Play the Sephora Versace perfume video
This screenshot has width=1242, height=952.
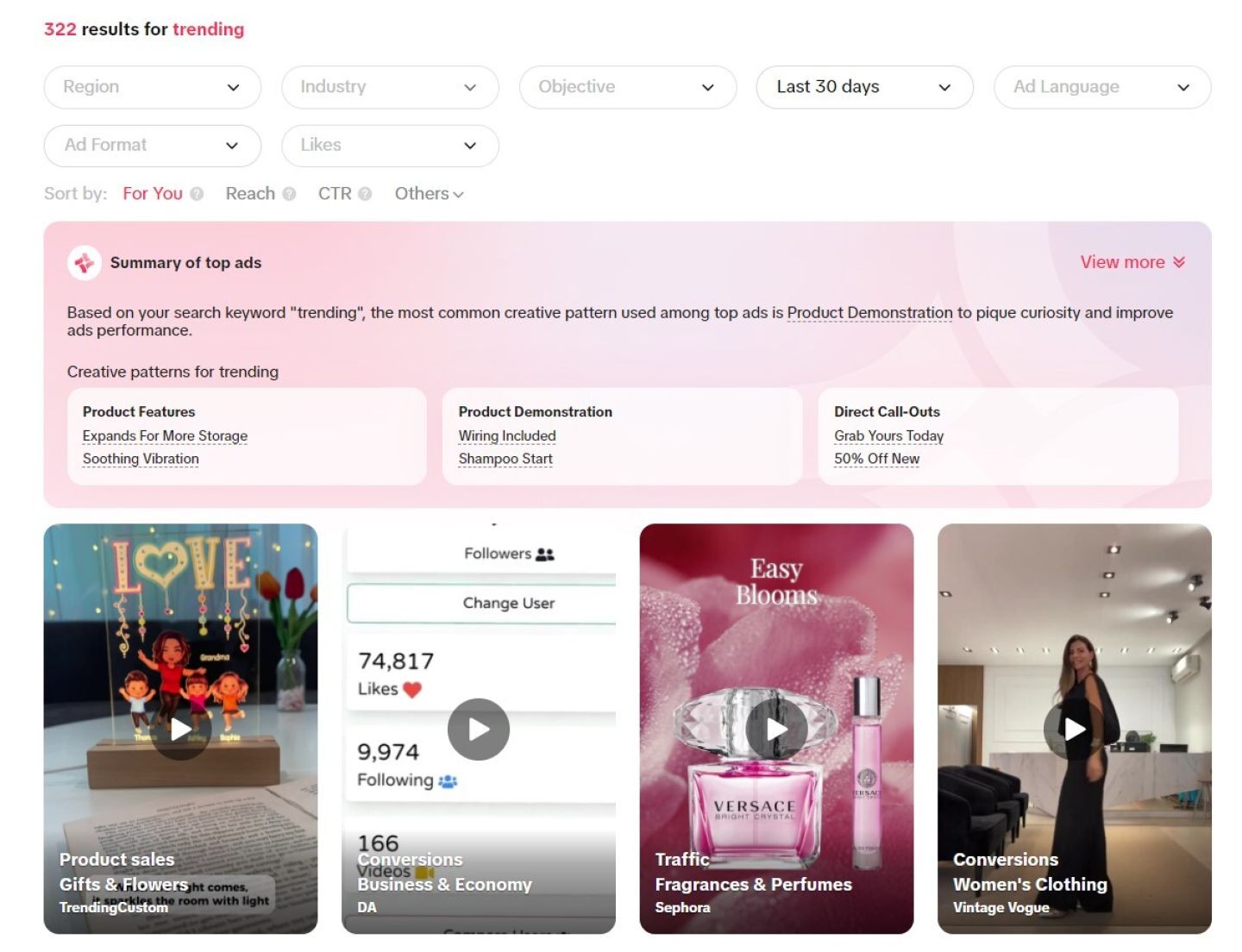click(x=776, y=730)
